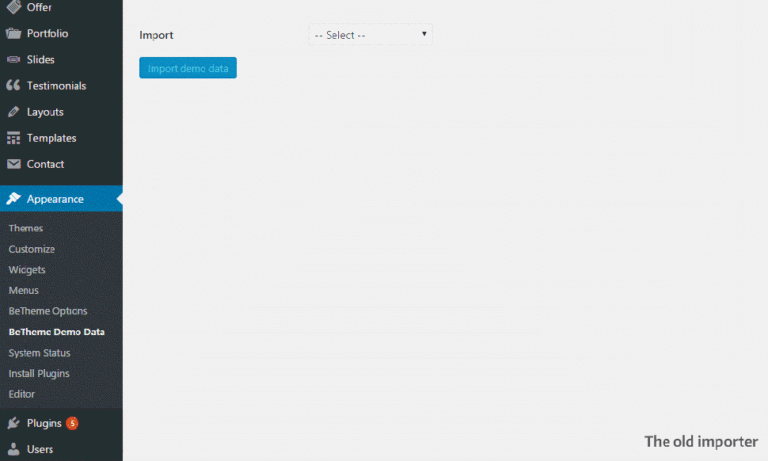The width and height of the screenshot is (768, 461).
Task: Open BeTheme Options page
Action: click(x=48, y=311)
